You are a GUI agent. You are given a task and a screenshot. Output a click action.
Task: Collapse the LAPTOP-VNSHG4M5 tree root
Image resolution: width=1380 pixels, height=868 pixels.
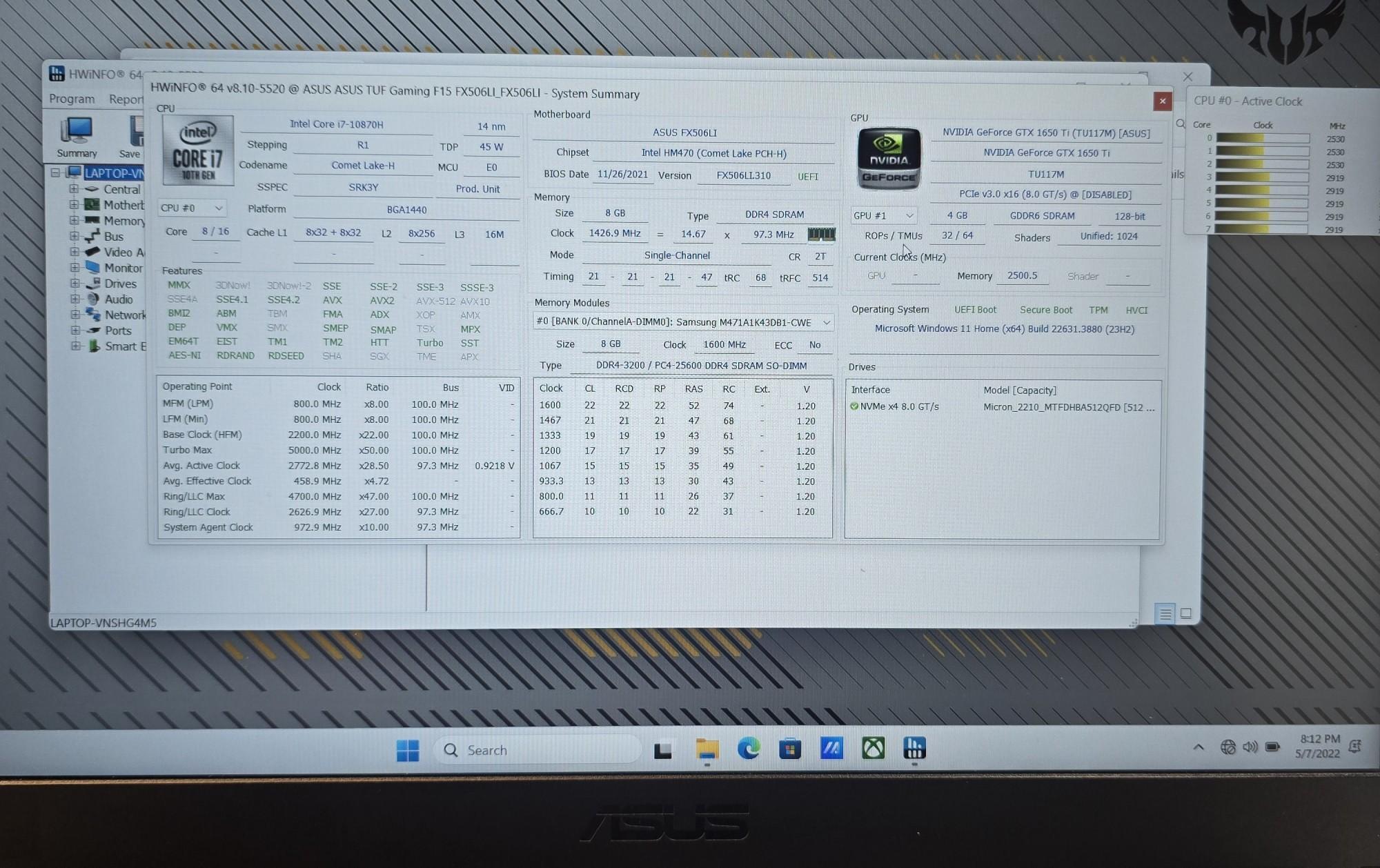(x=56, y=172)
